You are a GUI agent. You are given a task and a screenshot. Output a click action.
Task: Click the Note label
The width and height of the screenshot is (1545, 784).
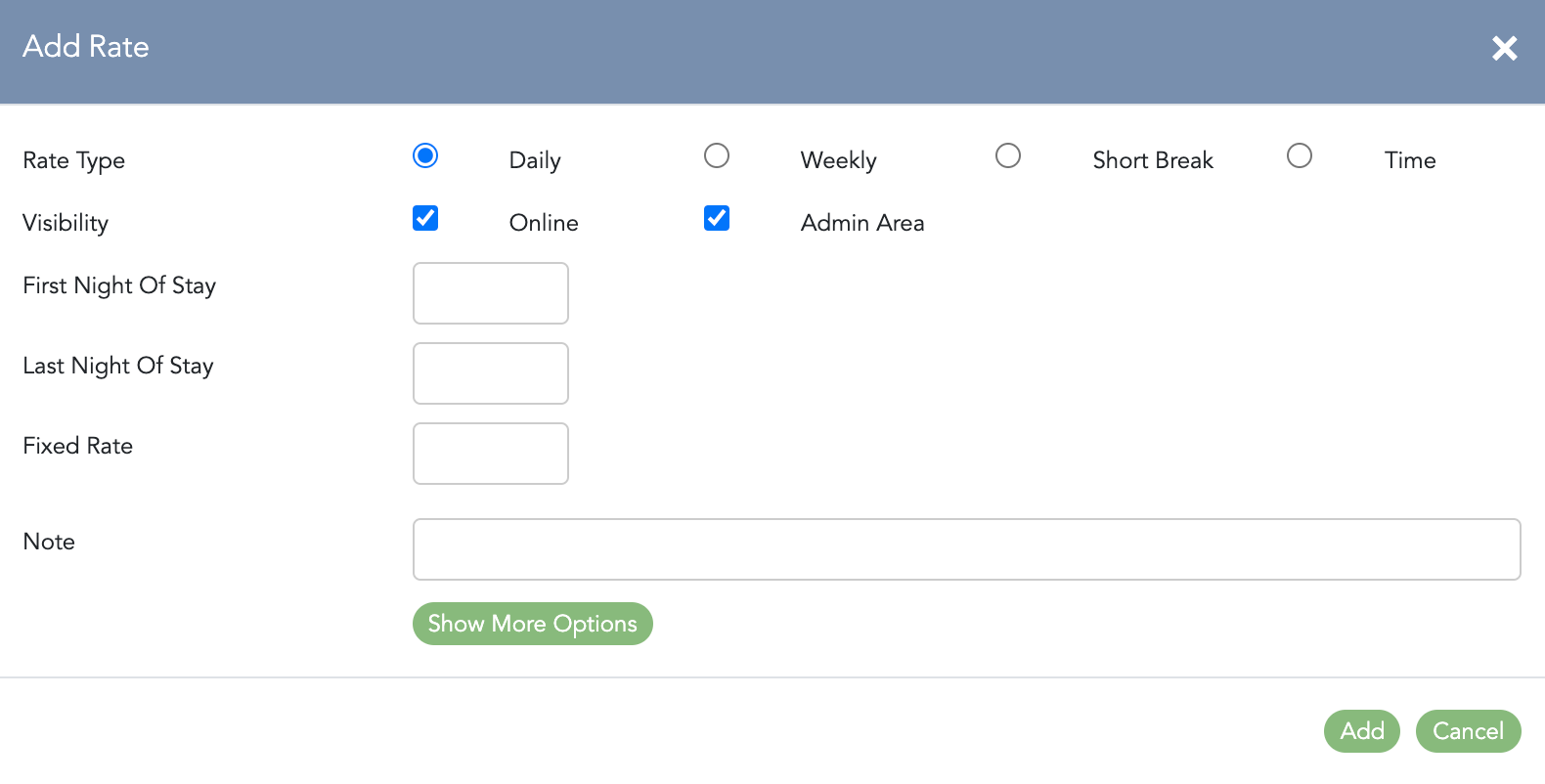pos(49,542)
